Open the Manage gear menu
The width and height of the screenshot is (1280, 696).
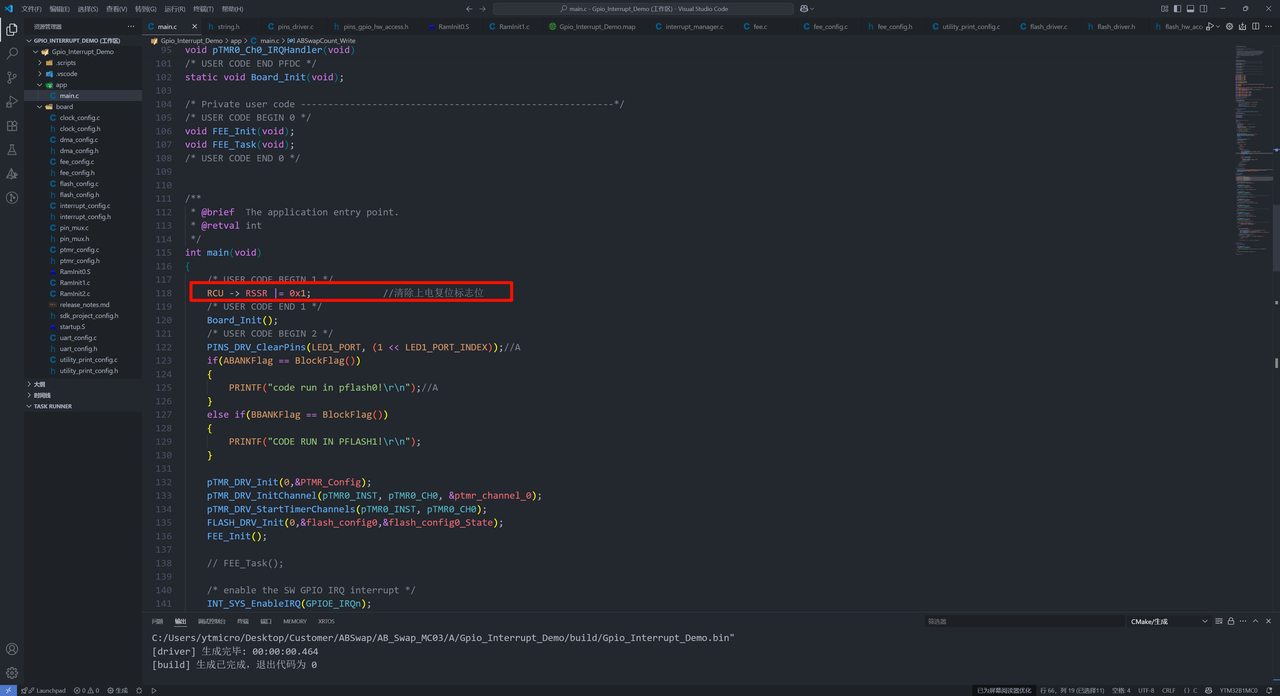(x=12, y=673)
